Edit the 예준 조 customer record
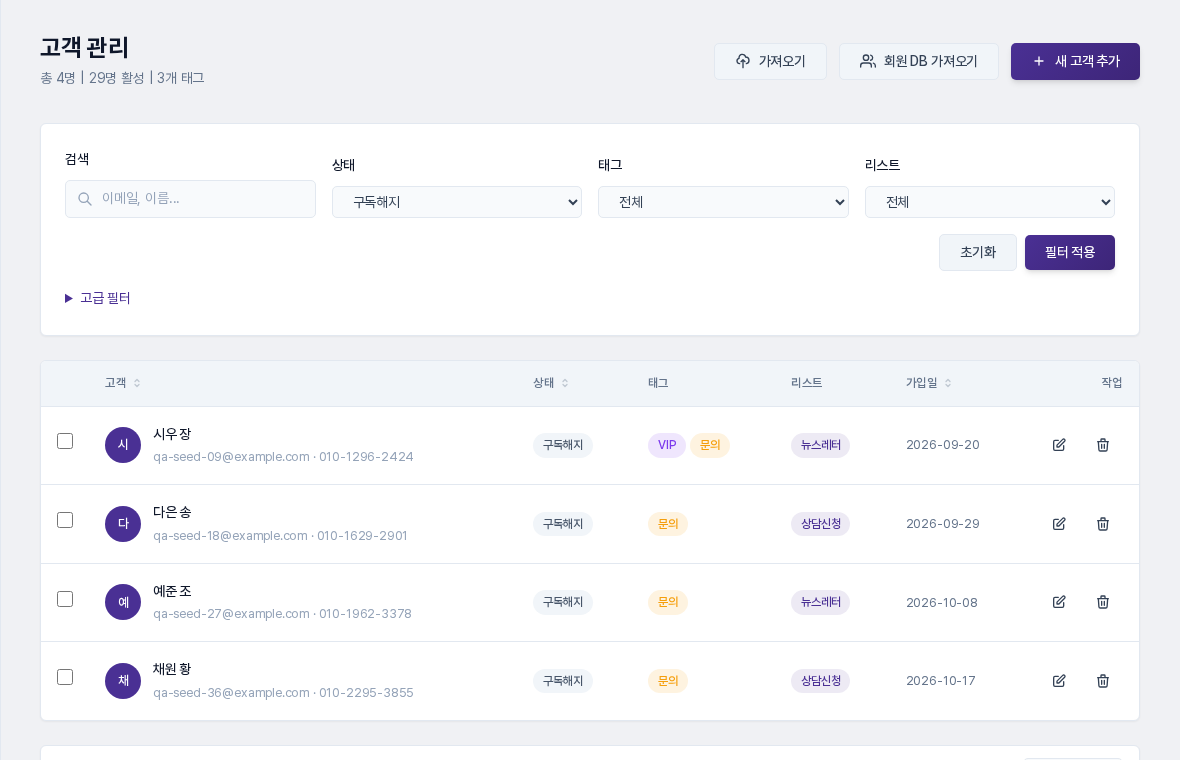Image resolution: width=1180 pixels, height=760 pixels. (x=1059, y=602)
